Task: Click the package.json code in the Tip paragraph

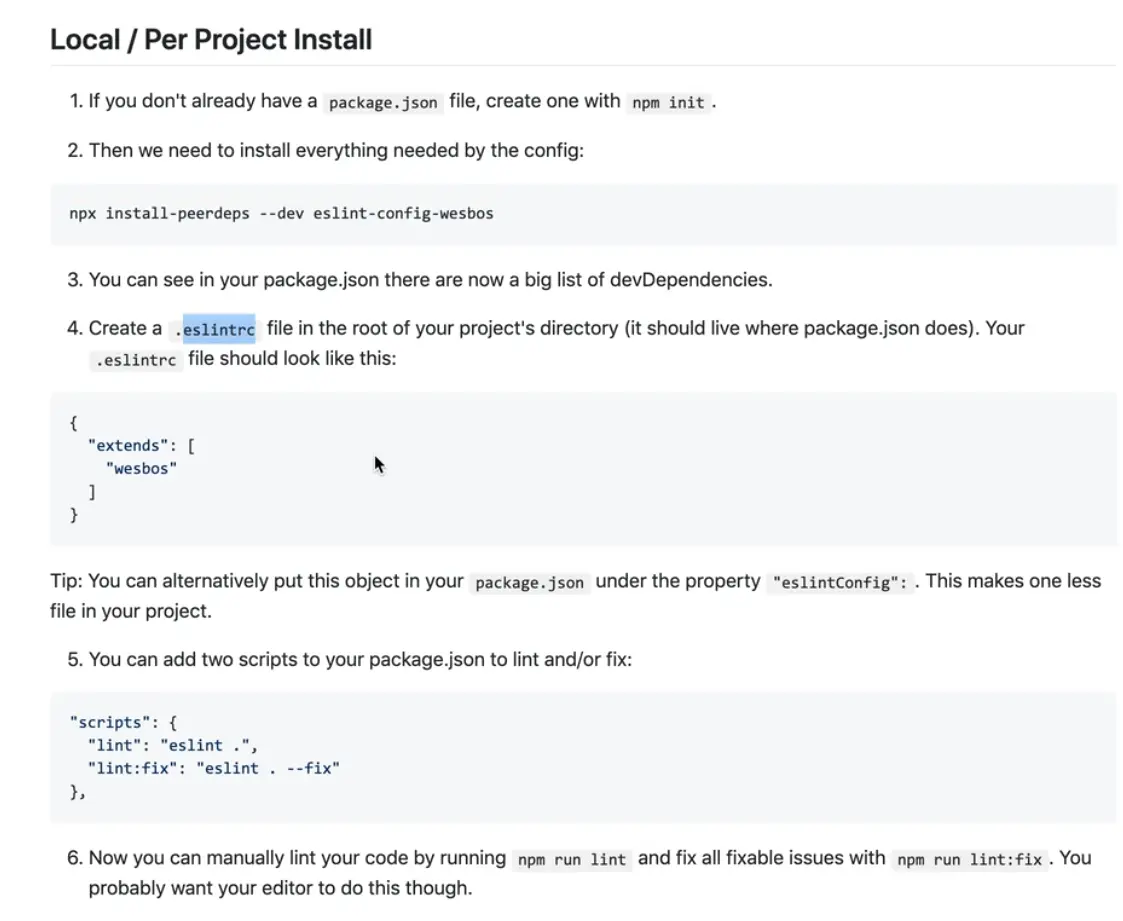Action: (x=529, y=582)
